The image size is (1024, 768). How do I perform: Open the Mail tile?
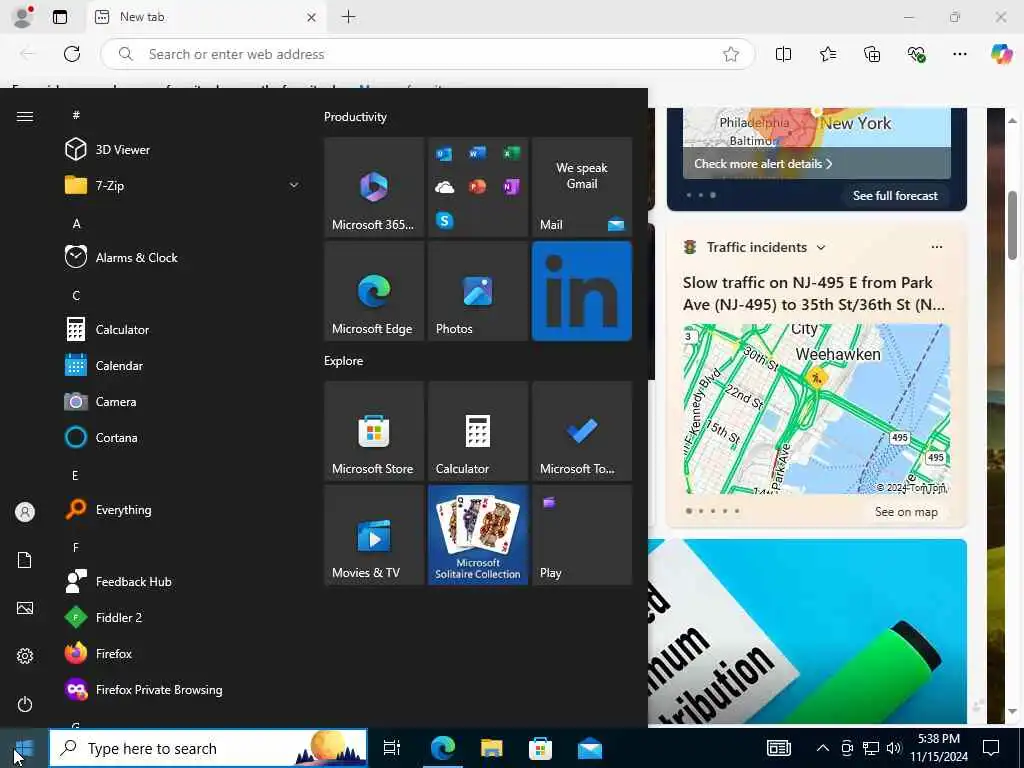coord(582,187)
